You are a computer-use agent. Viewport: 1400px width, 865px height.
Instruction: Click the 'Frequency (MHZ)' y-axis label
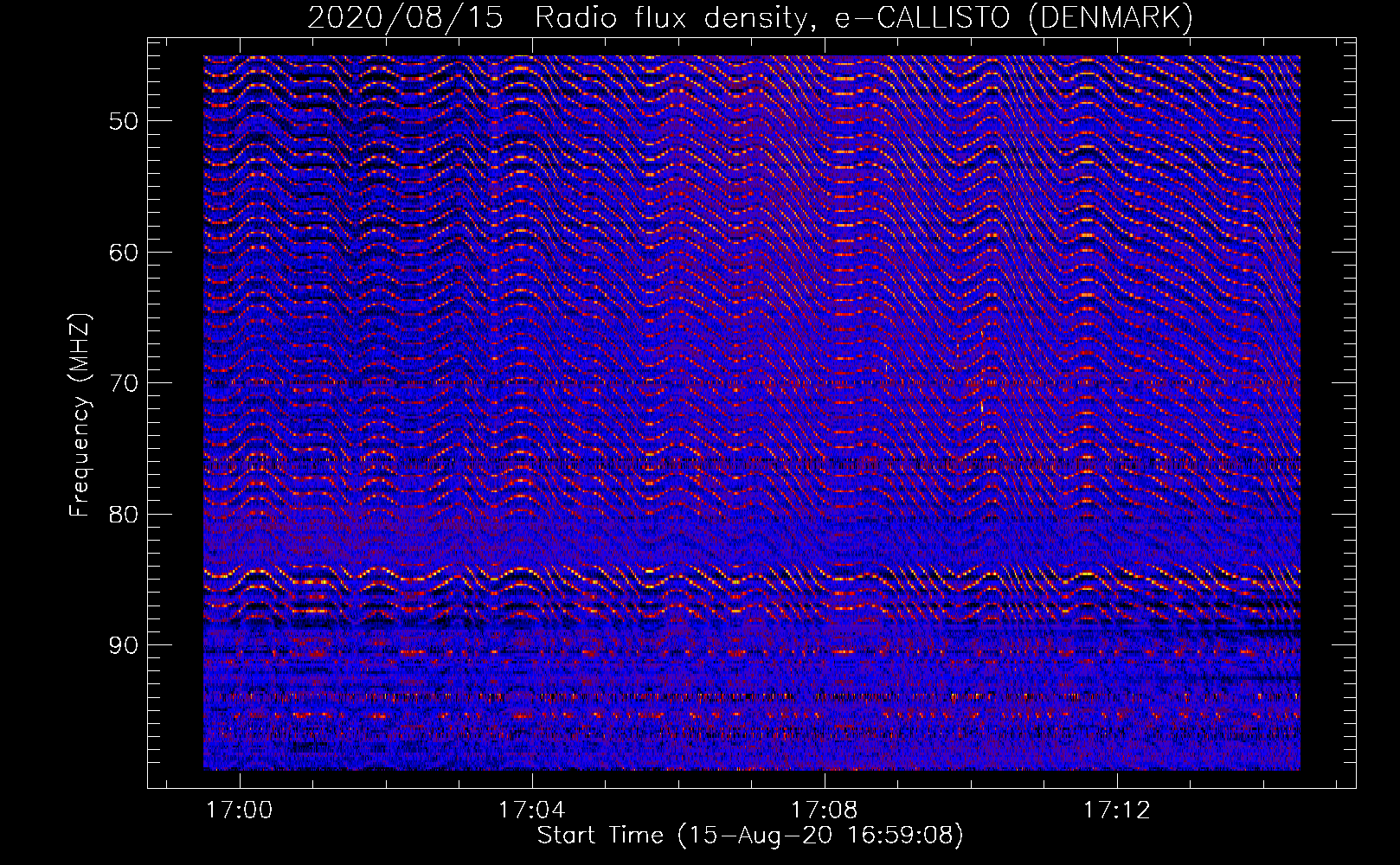point(80,415)
